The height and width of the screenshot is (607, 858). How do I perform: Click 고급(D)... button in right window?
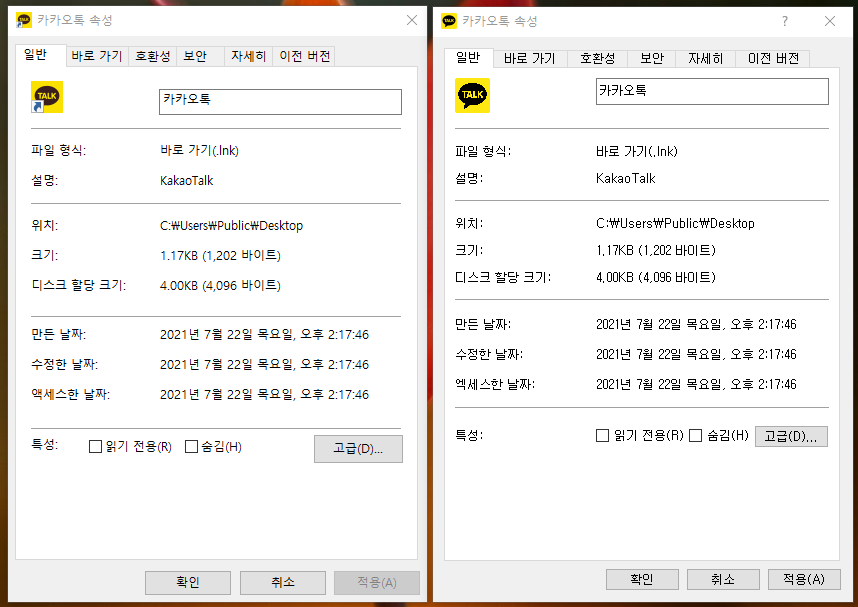click(791, 436)
